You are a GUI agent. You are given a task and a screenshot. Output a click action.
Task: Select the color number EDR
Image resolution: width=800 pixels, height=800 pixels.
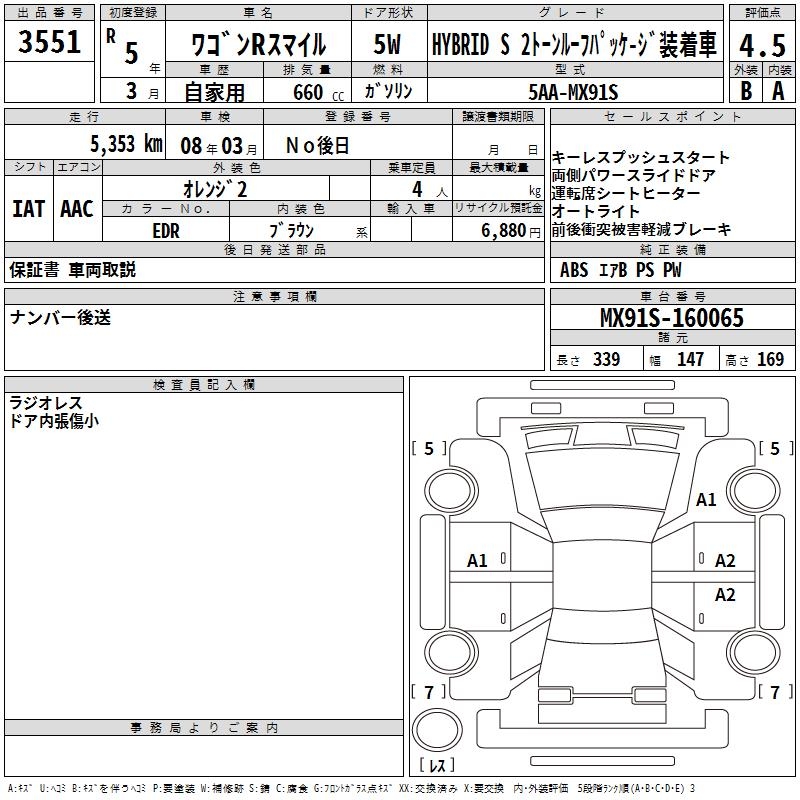click(166, 231)
